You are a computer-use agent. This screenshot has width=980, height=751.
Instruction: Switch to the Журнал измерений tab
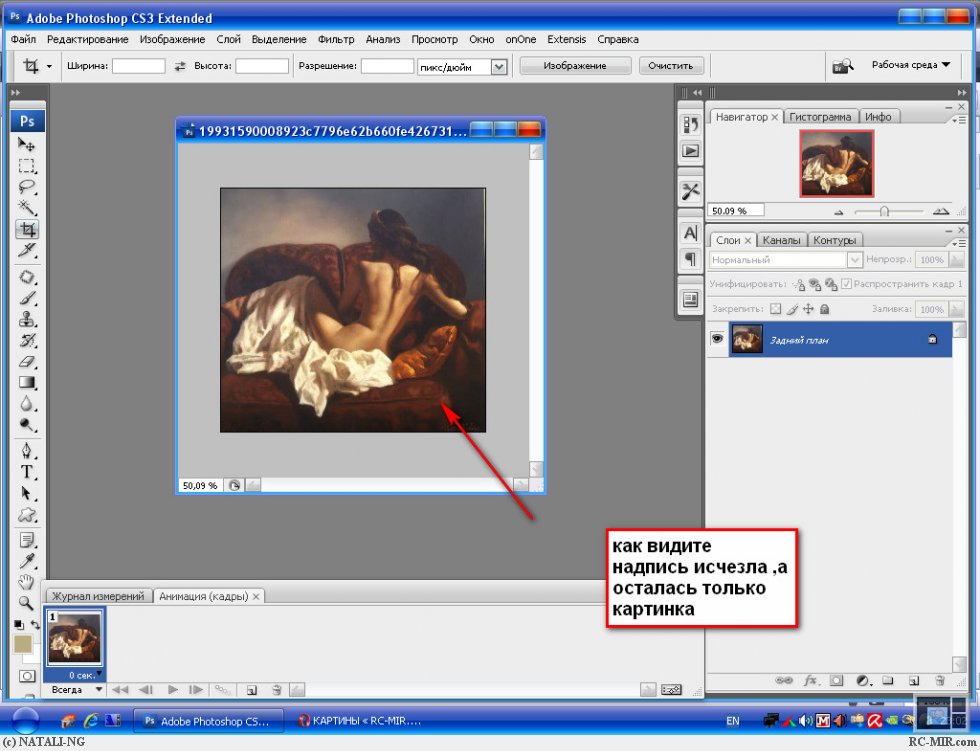click(98, 596)
